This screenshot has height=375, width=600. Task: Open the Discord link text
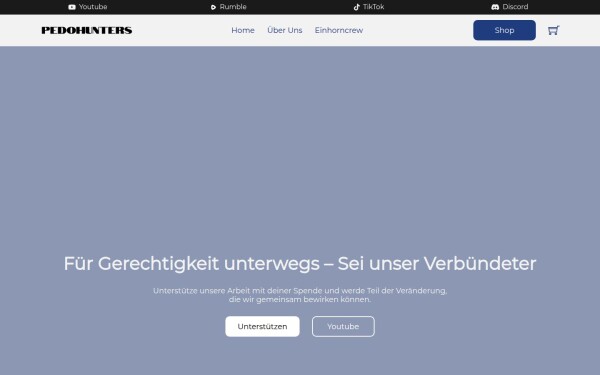pyautogui.click(x=515, y=7)
